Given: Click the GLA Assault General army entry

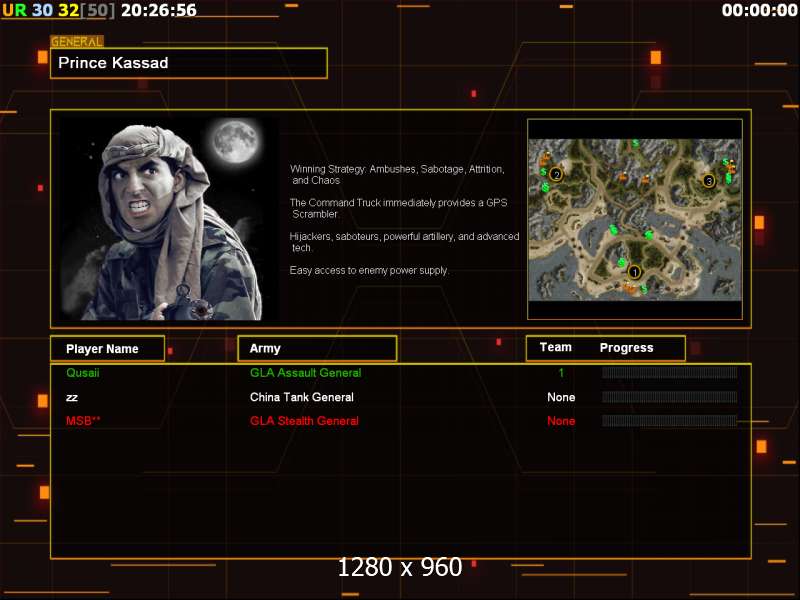Looking at the screenshot, I should 306,373.
